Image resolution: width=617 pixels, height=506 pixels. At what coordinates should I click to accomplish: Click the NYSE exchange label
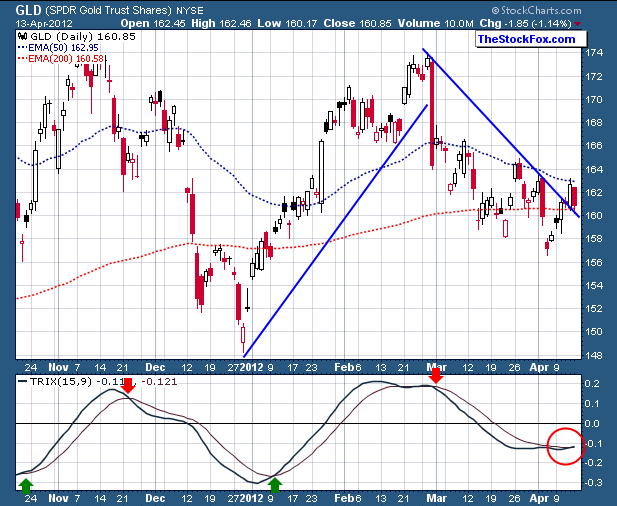(190, 11)
